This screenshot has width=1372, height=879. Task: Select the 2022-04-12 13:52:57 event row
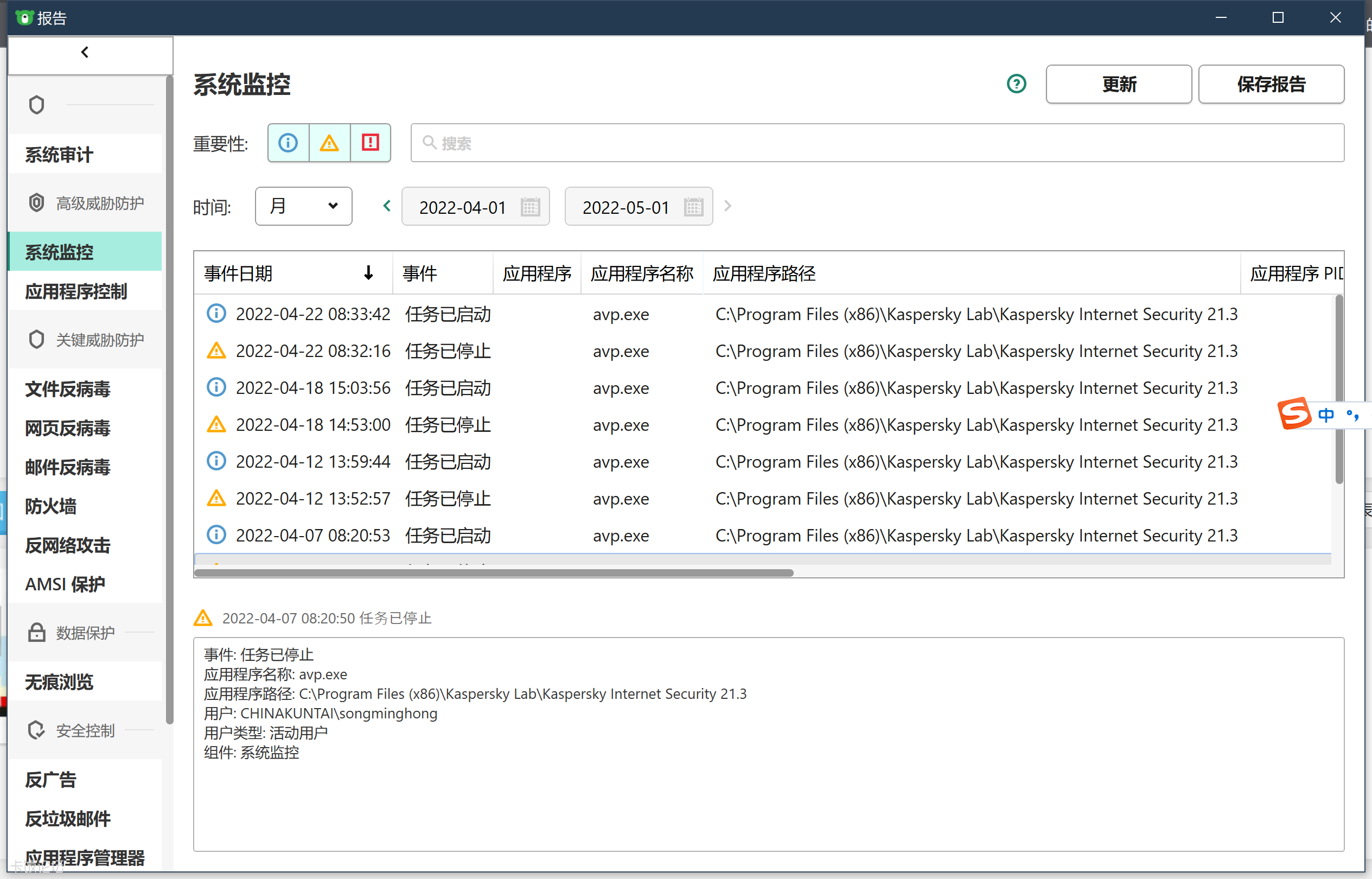tap(763, 499)
